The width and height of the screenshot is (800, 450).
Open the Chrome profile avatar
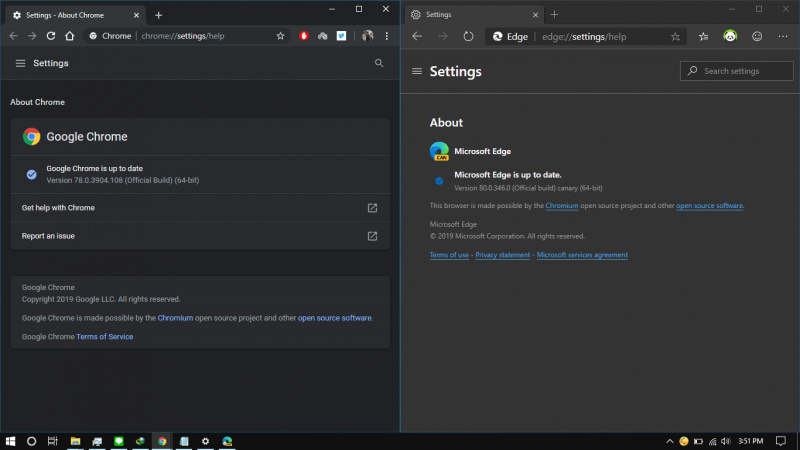367,36
